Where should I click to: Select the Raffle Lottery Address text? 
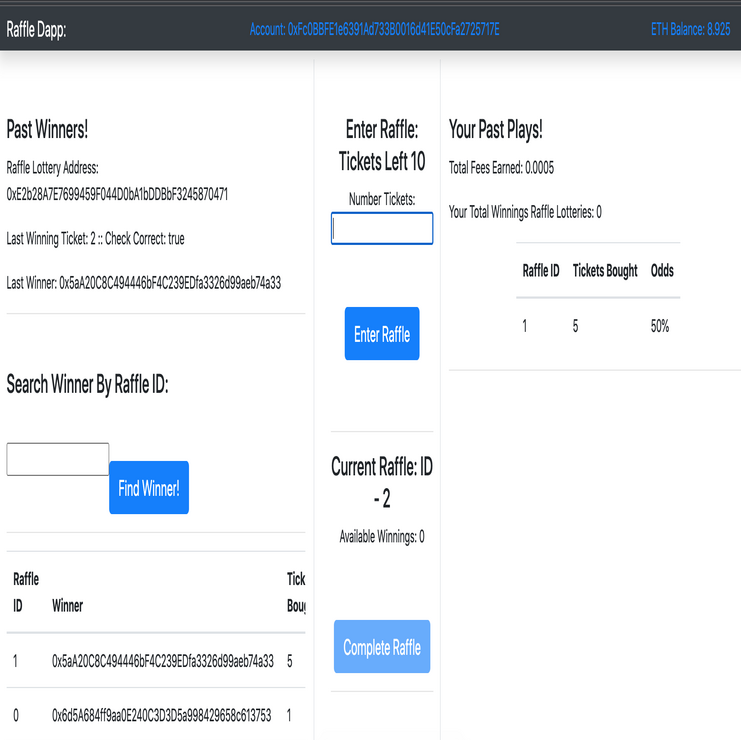[x=117, y=194]
